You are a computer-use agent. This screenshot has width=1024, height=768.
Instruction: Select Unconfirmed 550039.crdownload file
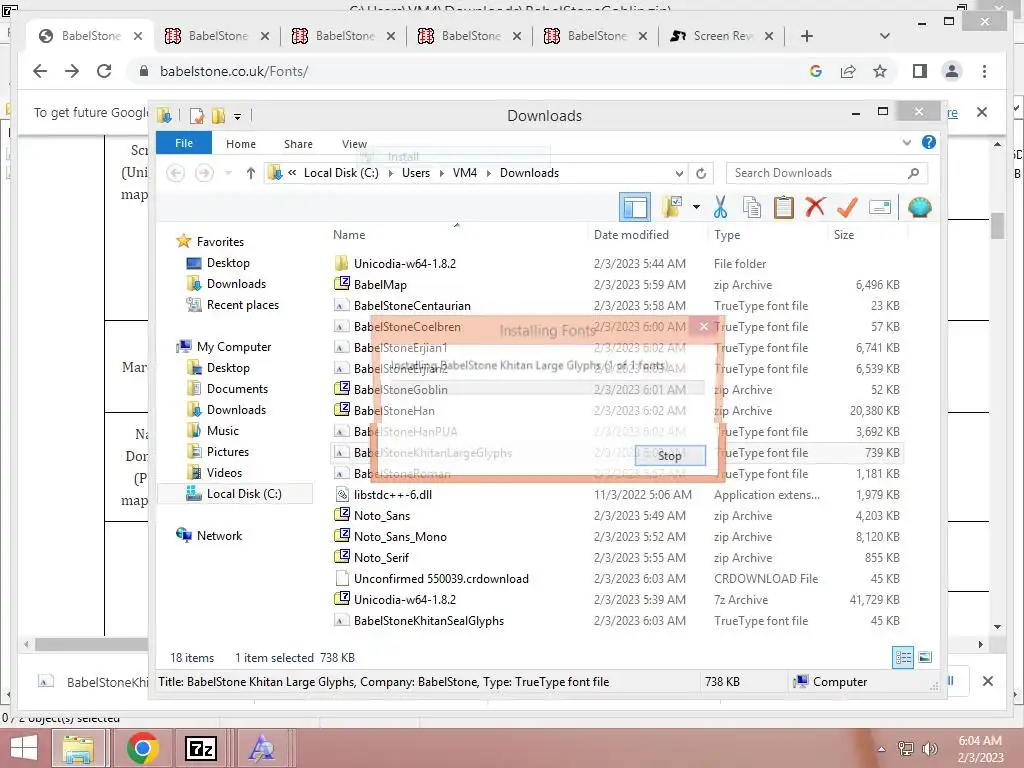coord(441,579)
